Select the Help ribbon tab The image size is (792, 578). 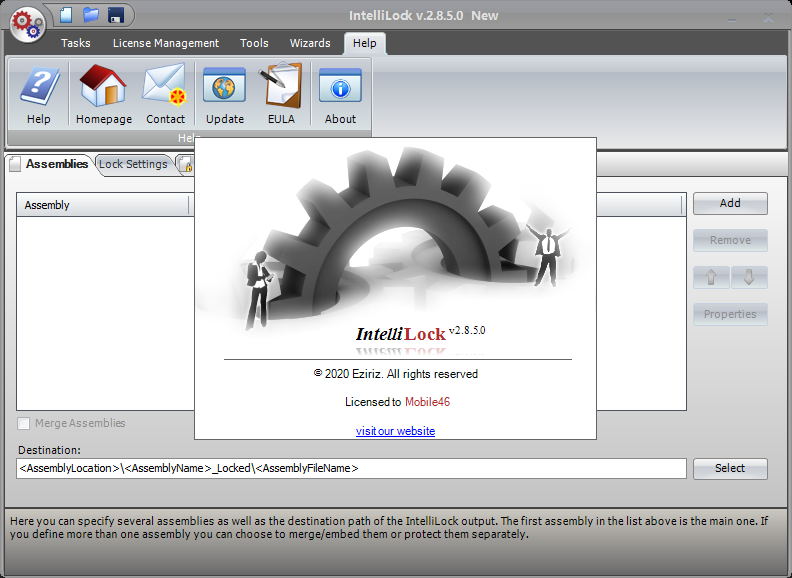click(x=365, y=43)
